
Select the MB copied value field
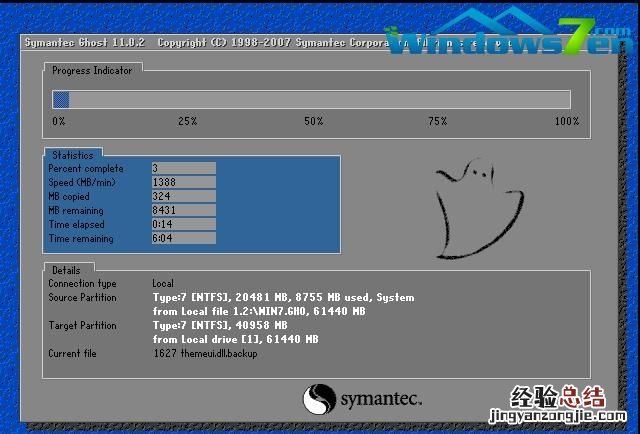(x=183, y=197)
